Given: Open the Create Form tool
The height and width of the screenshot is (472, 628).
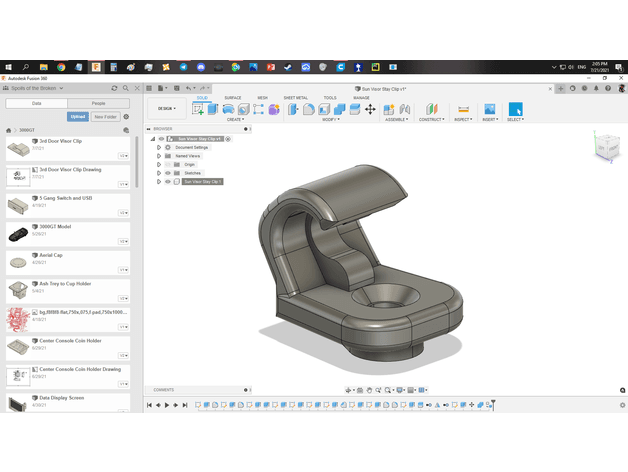Looking at the screenshot, I should tap(274, 109).
